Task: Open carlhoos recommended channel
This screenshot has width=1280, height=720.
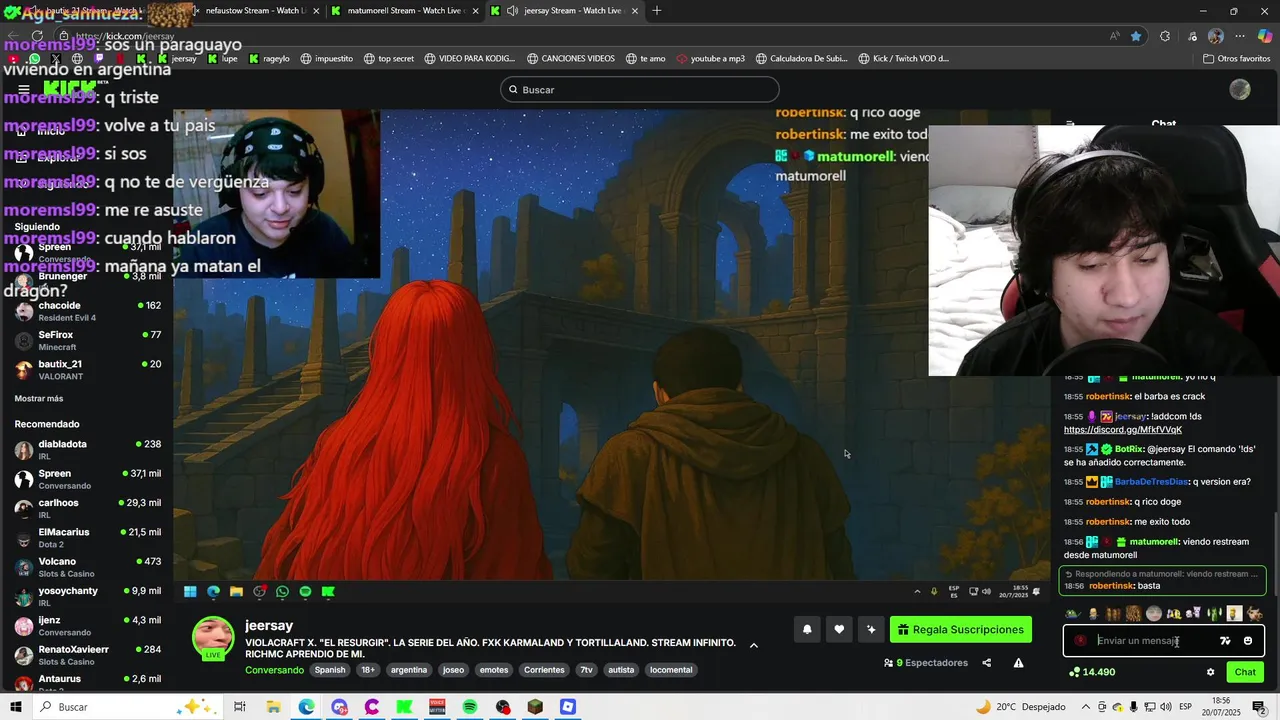Action: [x=87, y=508]
